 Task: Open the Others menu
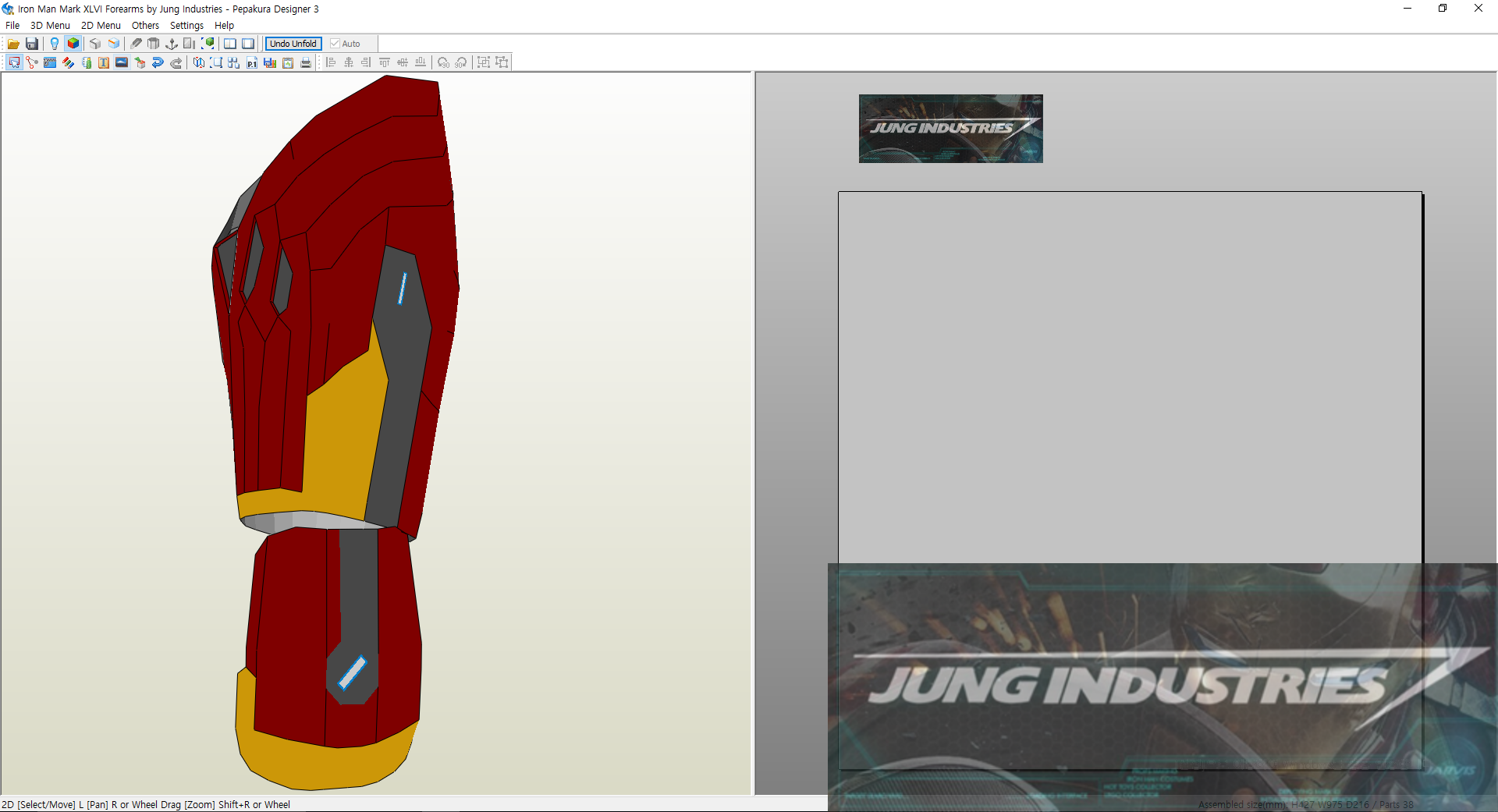pyautogui.click(x=145, y=26)
